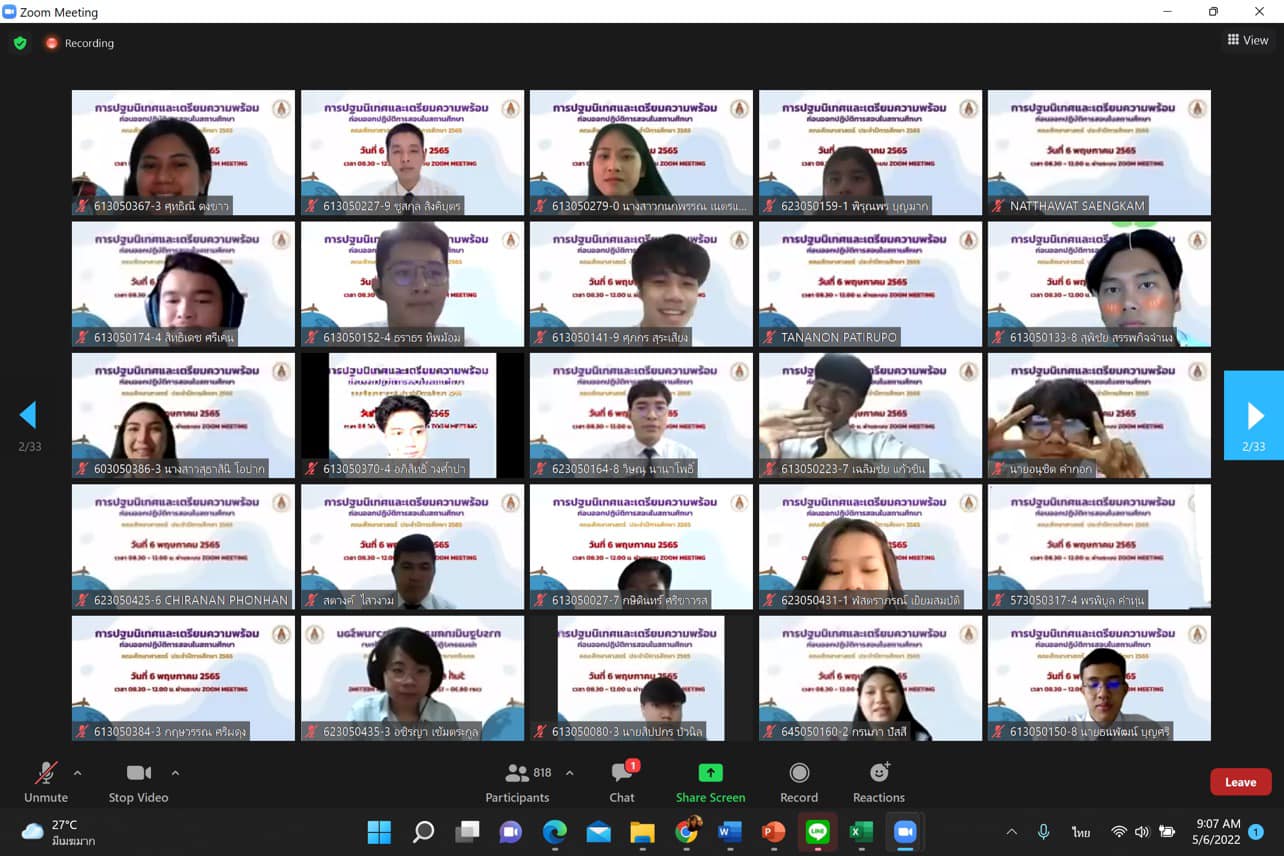Viewport: 1284px width, 856px height.
Task: Click the Record button in toolbar
Action: click(799, 781)
